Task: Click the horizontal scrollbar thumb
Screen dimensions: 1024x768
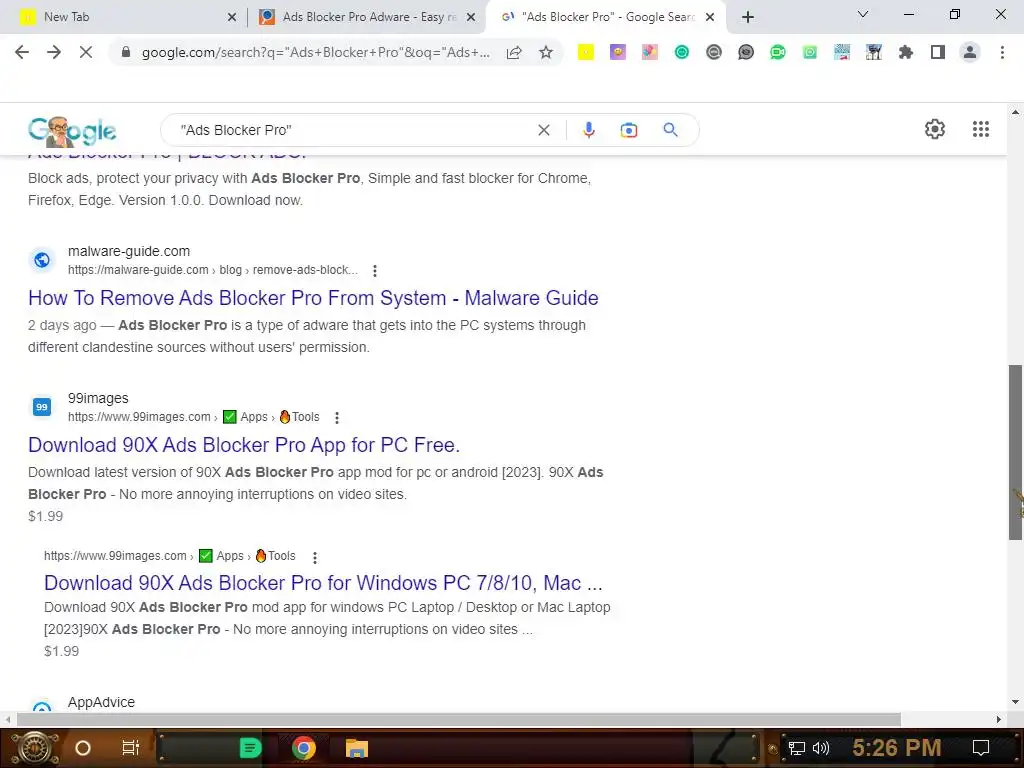Action: [x=458, y=719]
